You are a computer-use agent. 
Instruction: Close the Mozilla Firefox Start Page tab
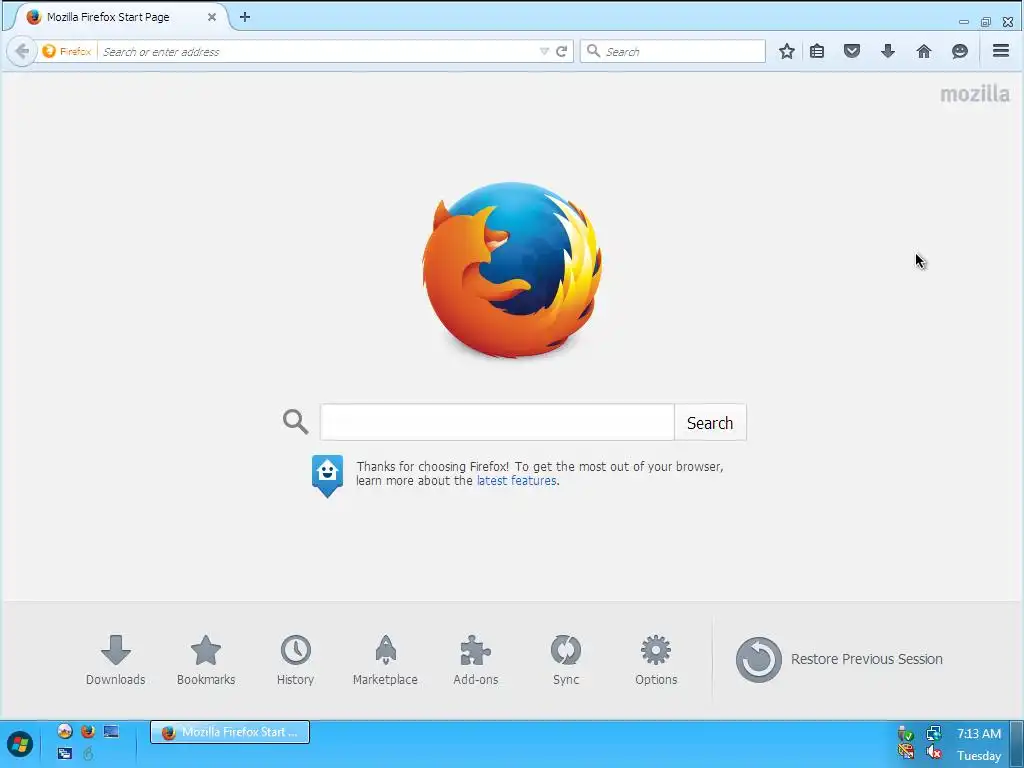point(212,17)
